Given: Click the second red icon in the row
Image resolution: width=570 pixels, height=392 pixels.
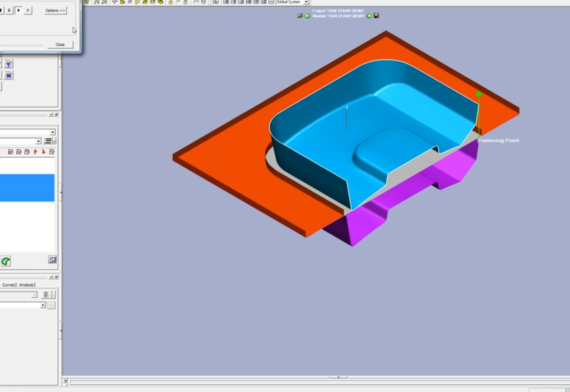Looking at the screenshot, I should (x=19, y=152).
